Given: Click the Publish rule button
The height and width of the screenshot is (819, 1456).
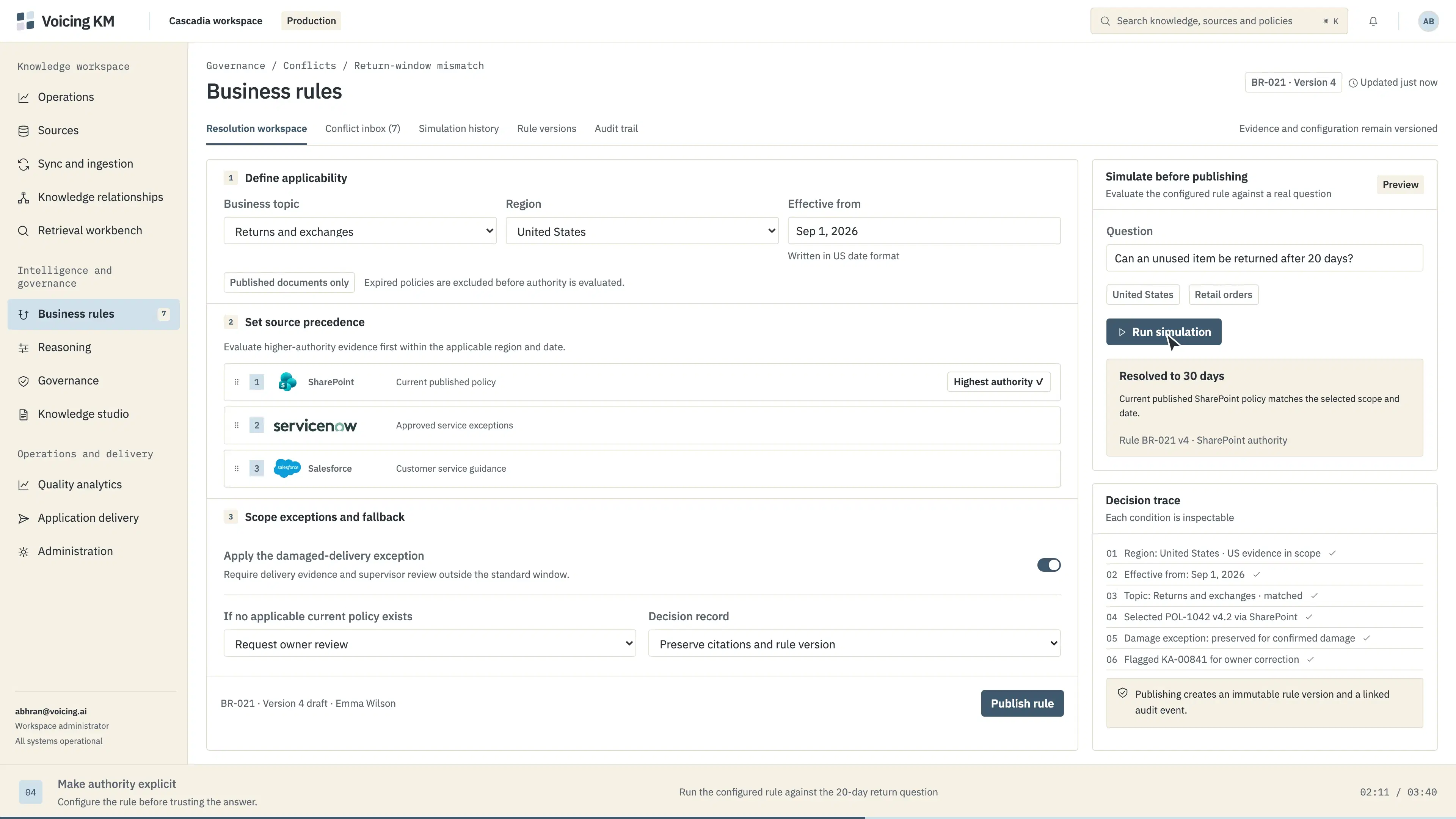Looking at the screenshot, I should 1022,703.
